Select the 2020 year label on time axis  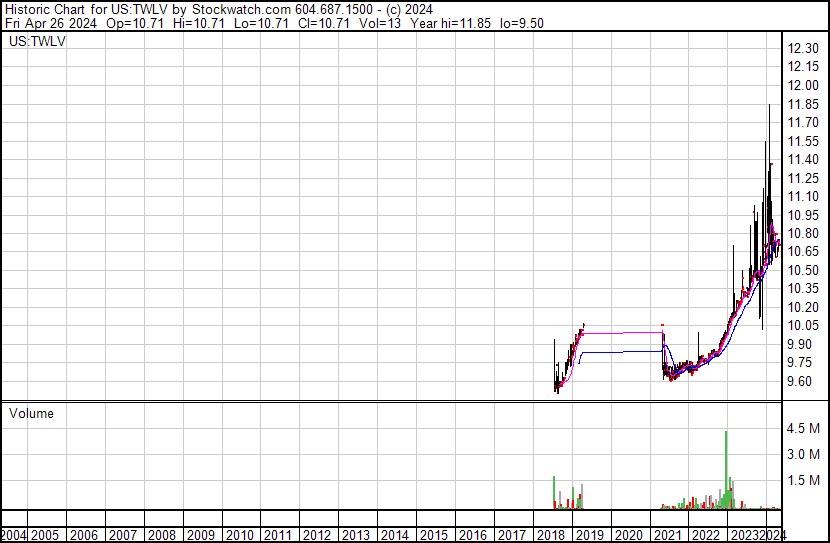click(x=628, y=536)
